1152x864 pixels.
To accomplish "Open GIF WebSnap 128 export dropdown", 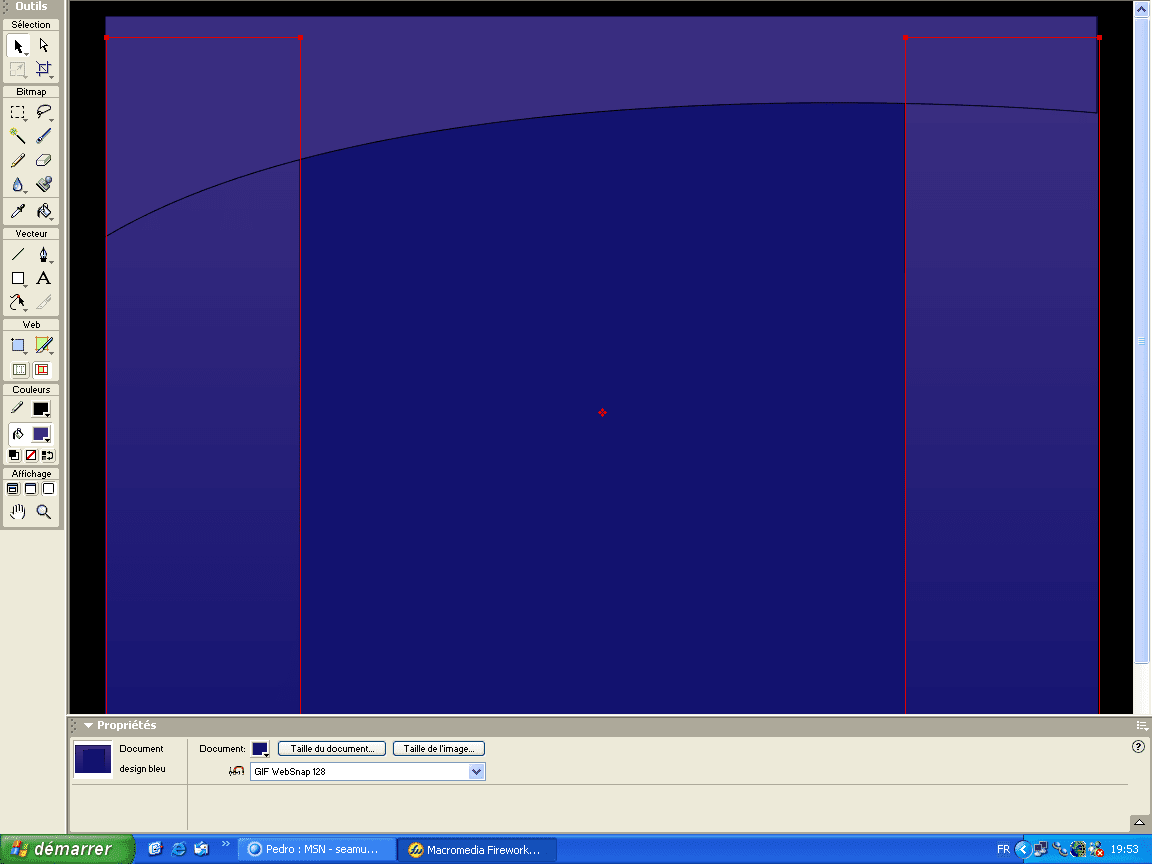I will pyautogui.click(x=367, y=771).
